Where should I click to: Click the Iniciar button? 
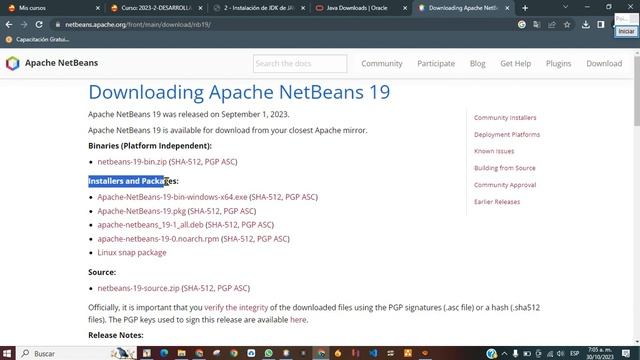coord(626,31)
